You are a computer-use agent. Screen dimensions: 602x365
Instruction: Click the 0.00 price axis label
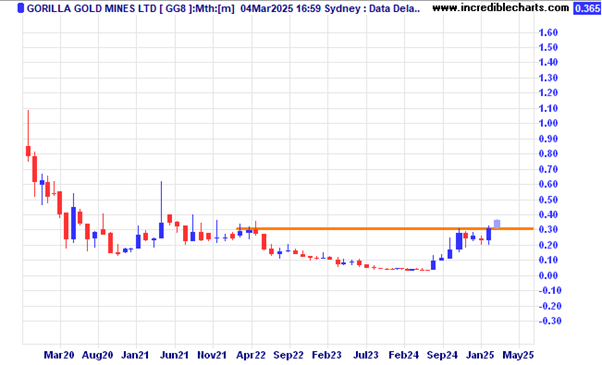tap(548, 275)
